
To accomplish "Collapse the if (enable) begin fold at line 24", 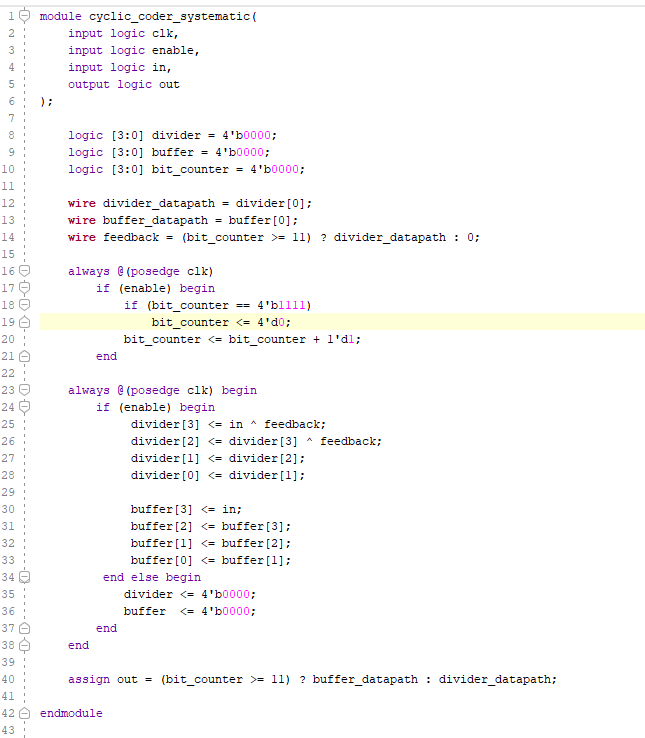I will pos(24,407).
